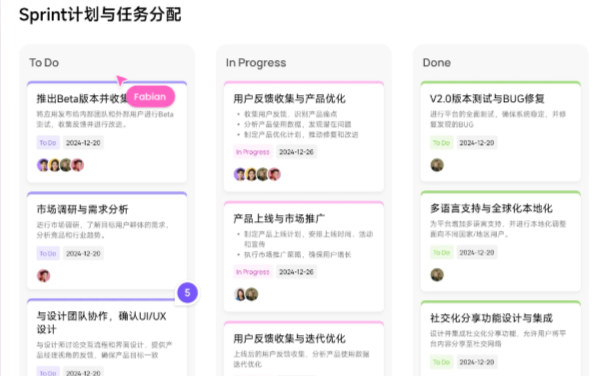The image size is (601, 376).
Task: Open the 多语言支持与全球化本地化 card title
Action: [x=491, y=208]
